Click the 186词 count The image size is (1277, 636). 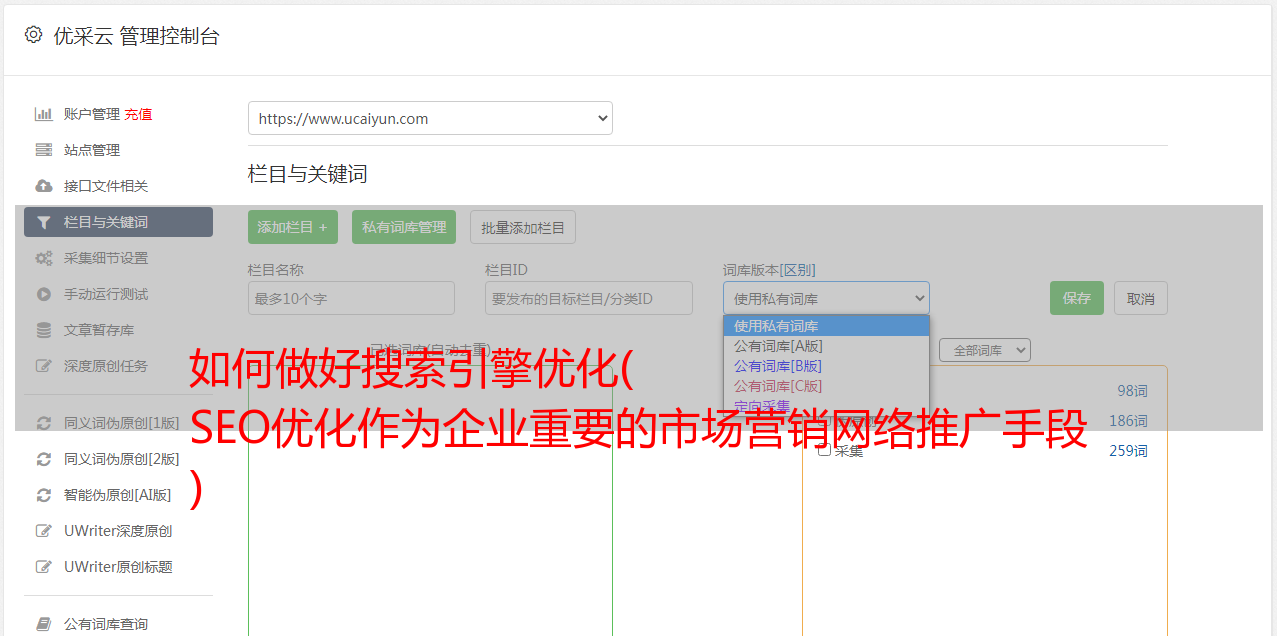click(1128, 421)
